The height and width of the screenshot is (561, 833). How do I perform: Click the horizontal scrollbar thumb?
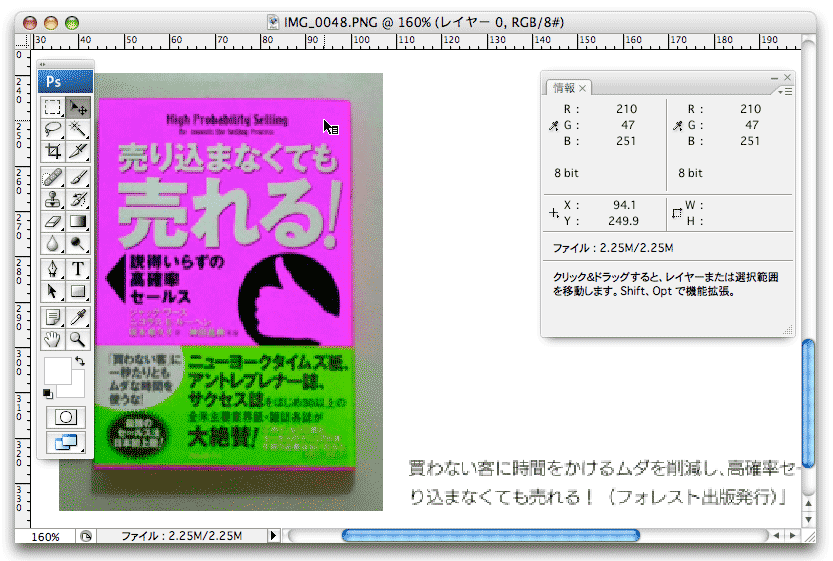pyautogui.click(x=491, y=536)
